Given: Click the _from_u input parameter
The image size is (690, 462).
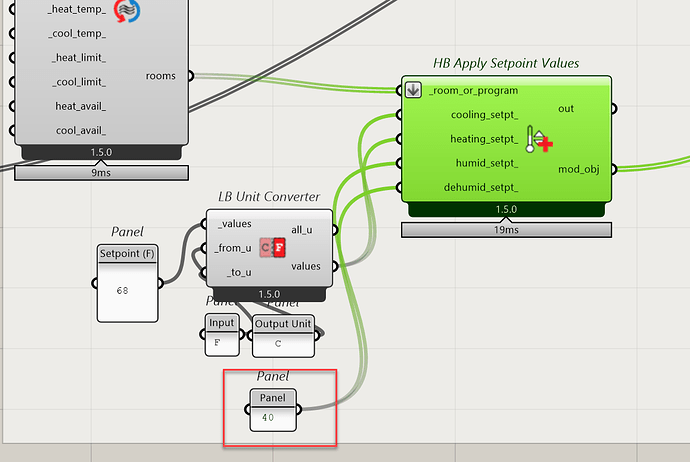Looking at the screenshot, I should (235, 248).
